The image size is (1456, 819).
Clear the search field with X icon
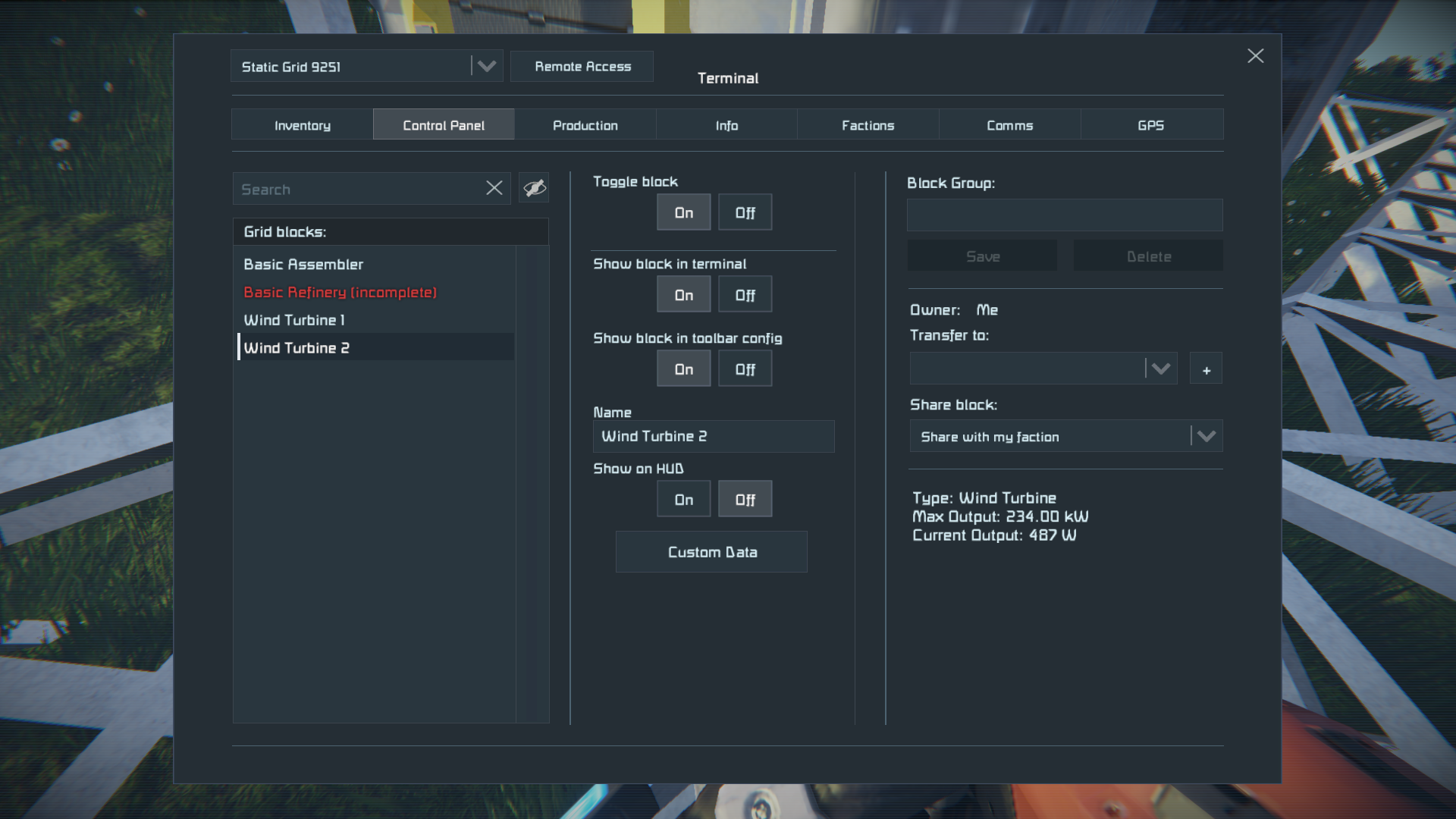point(494,188)
